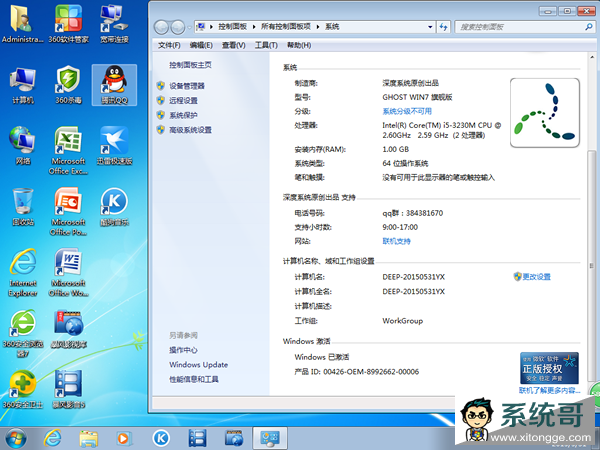This screenshot has width=600, height=450.
Task: Click the OEM logo image
Action: (545, 113)
